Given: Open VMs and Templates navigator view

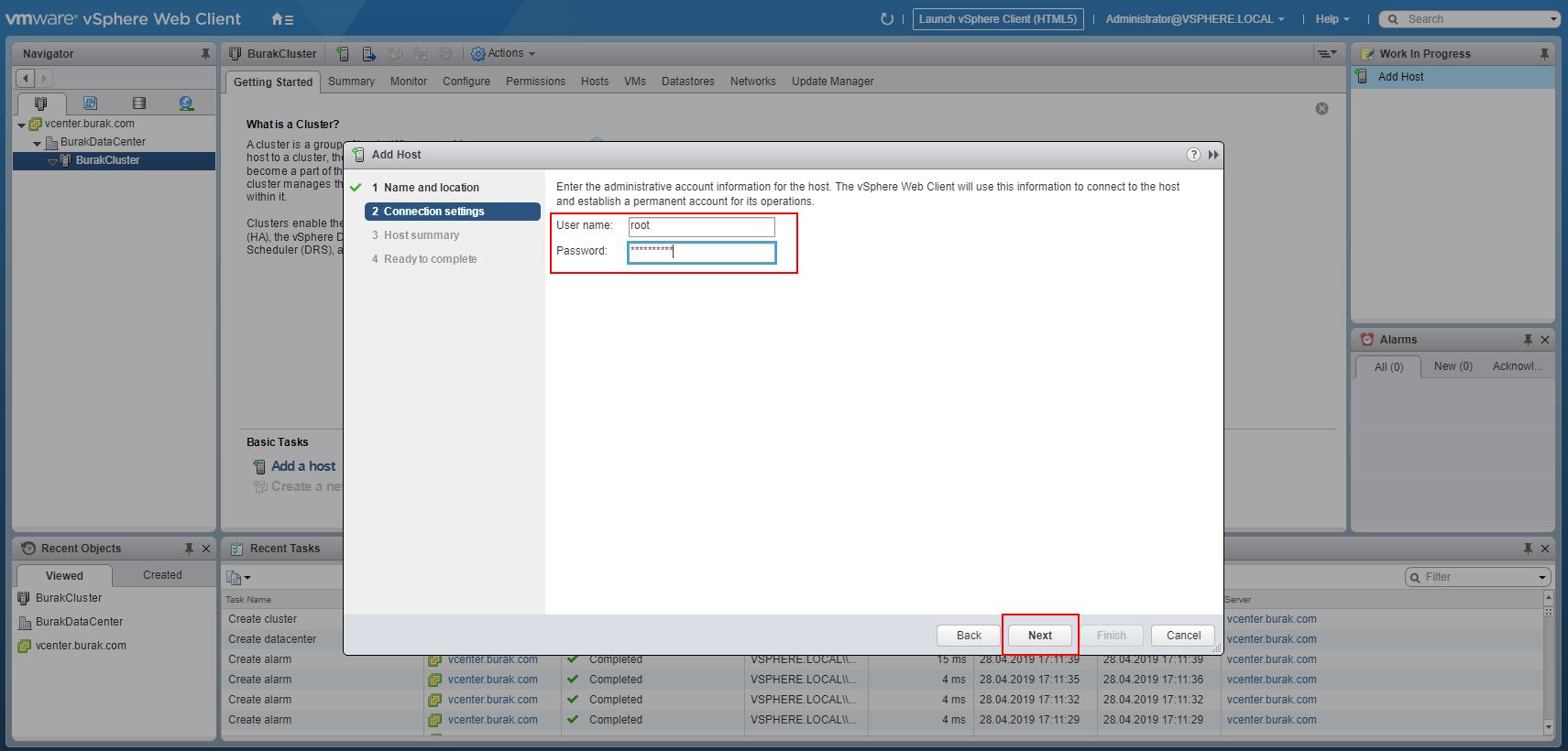Looking at the screenshot, I should tap(90, 103).
